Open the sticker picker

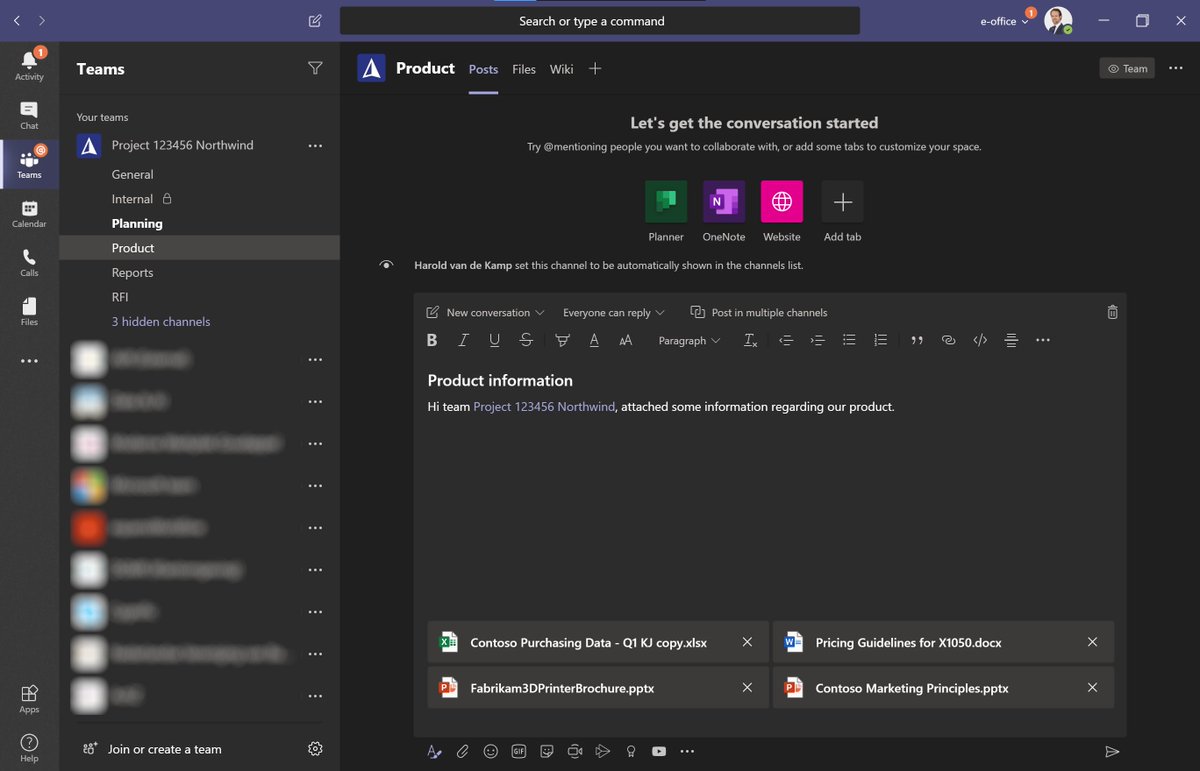click(546, 751)
